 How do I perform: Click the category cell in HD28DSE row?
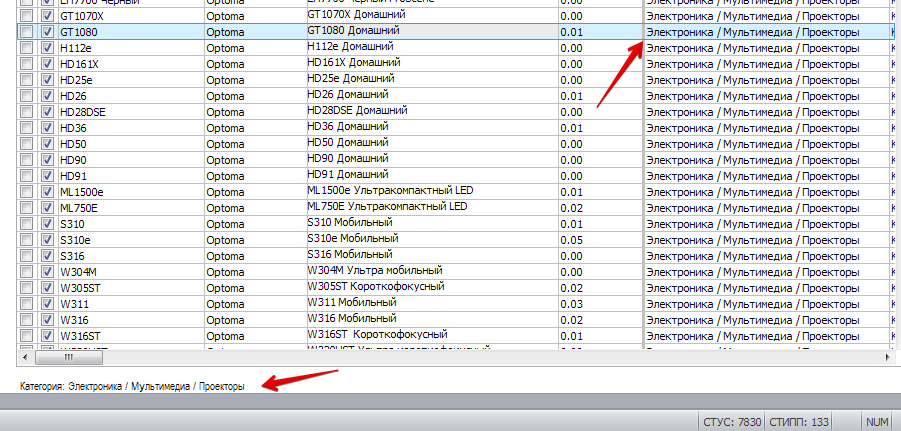point(766,112)
